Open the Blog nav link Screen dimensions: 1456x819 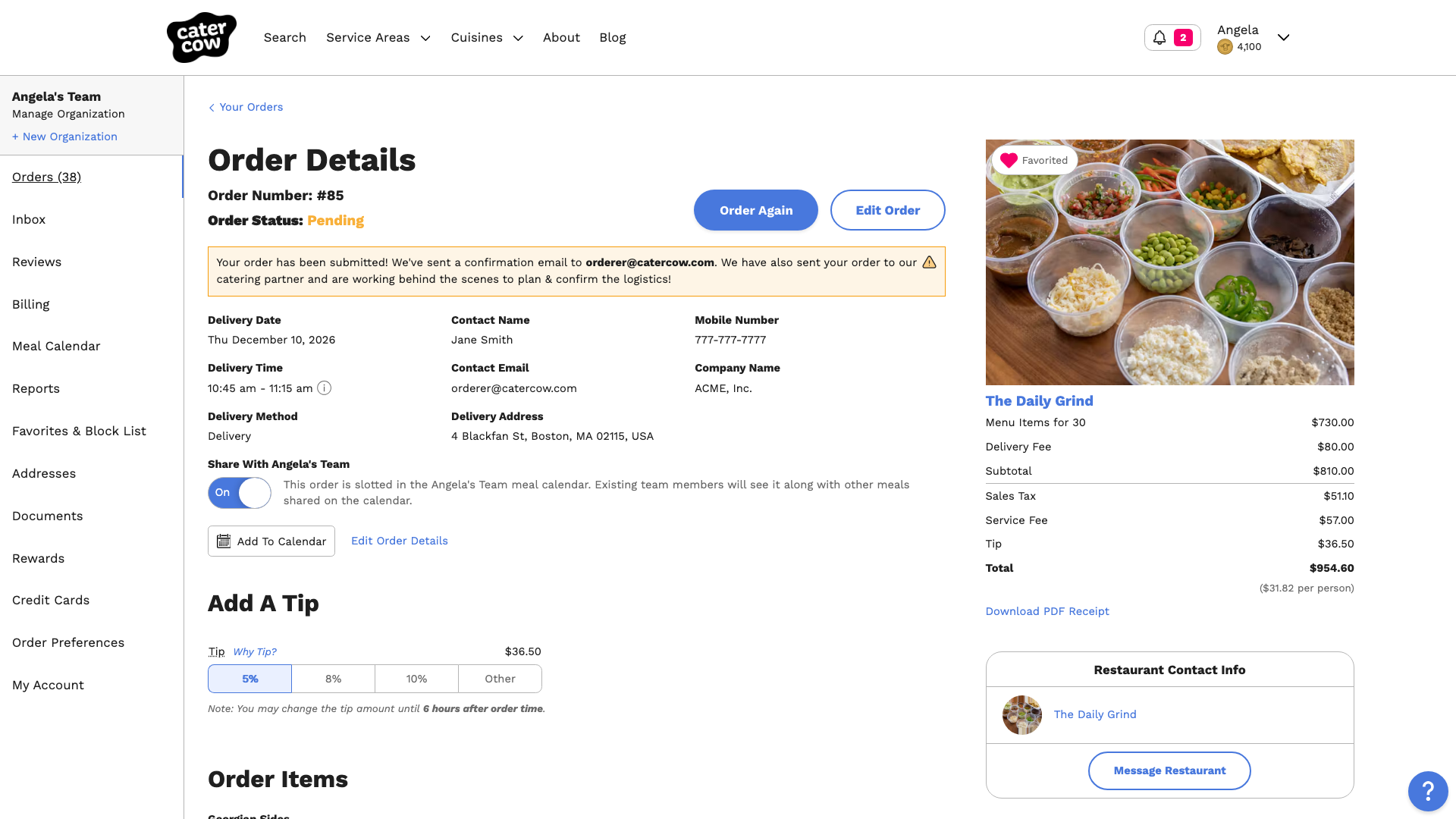click(x=613, y=38)
